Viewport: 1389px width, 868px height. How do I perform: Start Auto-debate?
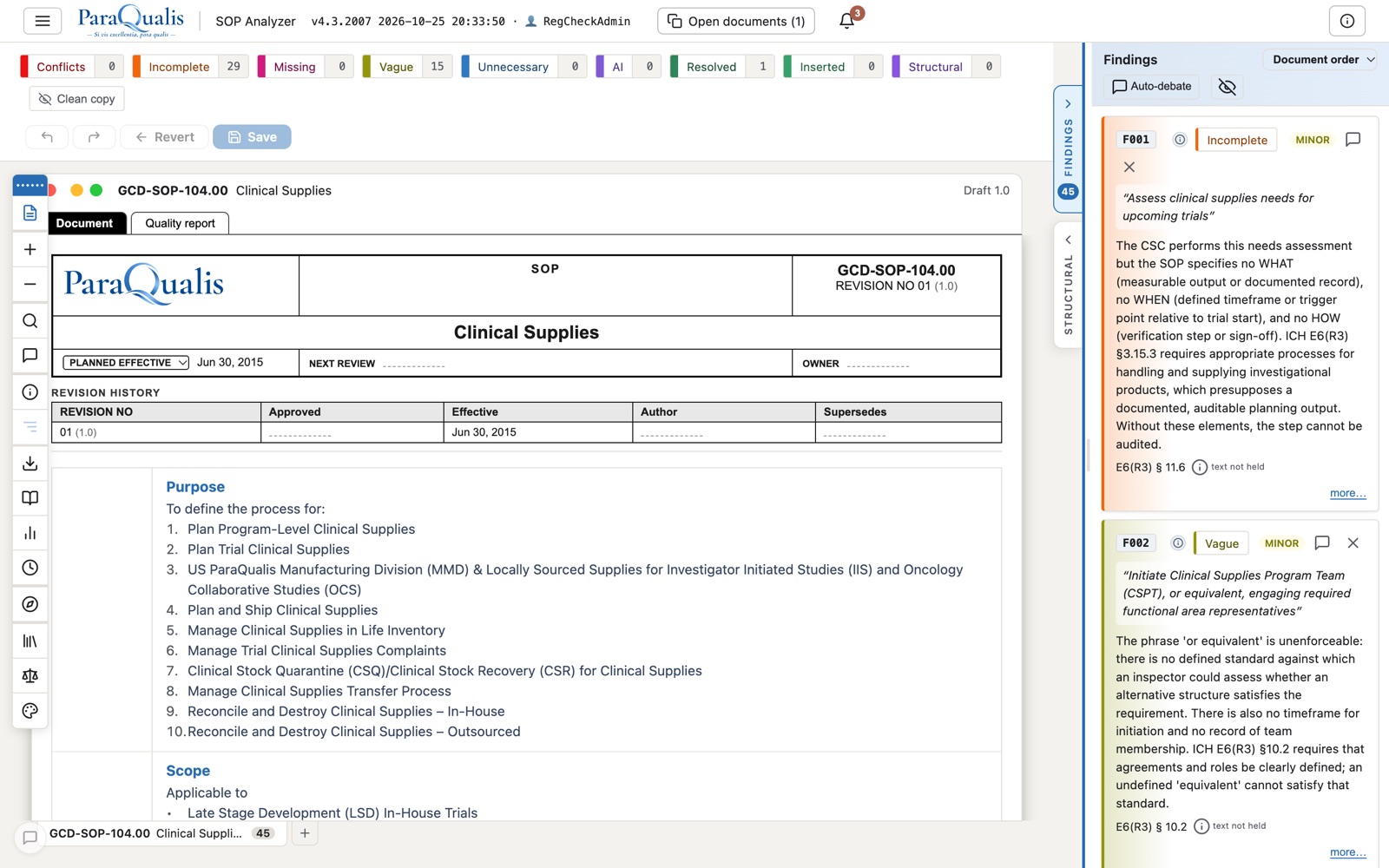1151,87
